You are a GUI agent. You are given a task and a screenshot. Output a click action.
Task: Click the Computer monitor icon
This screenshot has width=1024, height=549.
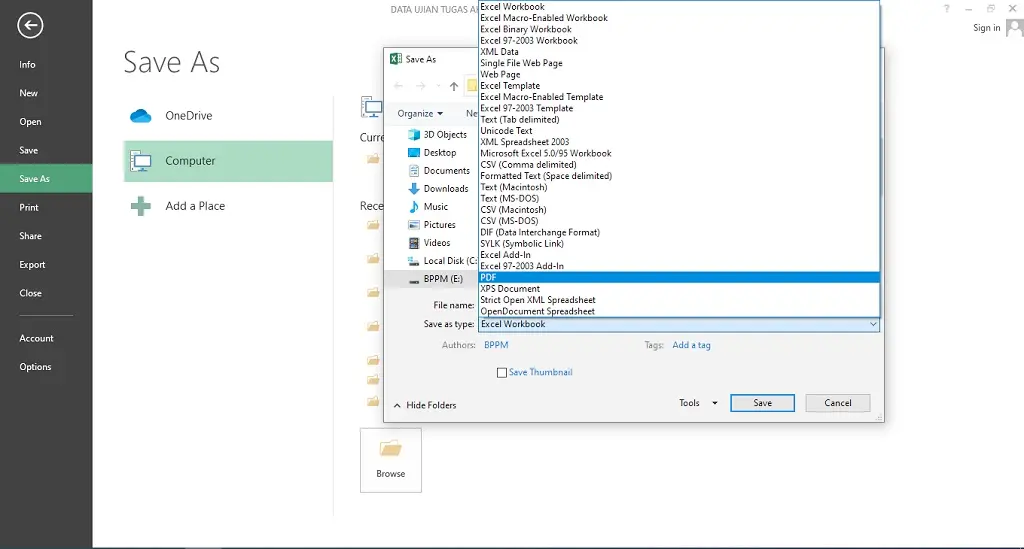(140, 161)
